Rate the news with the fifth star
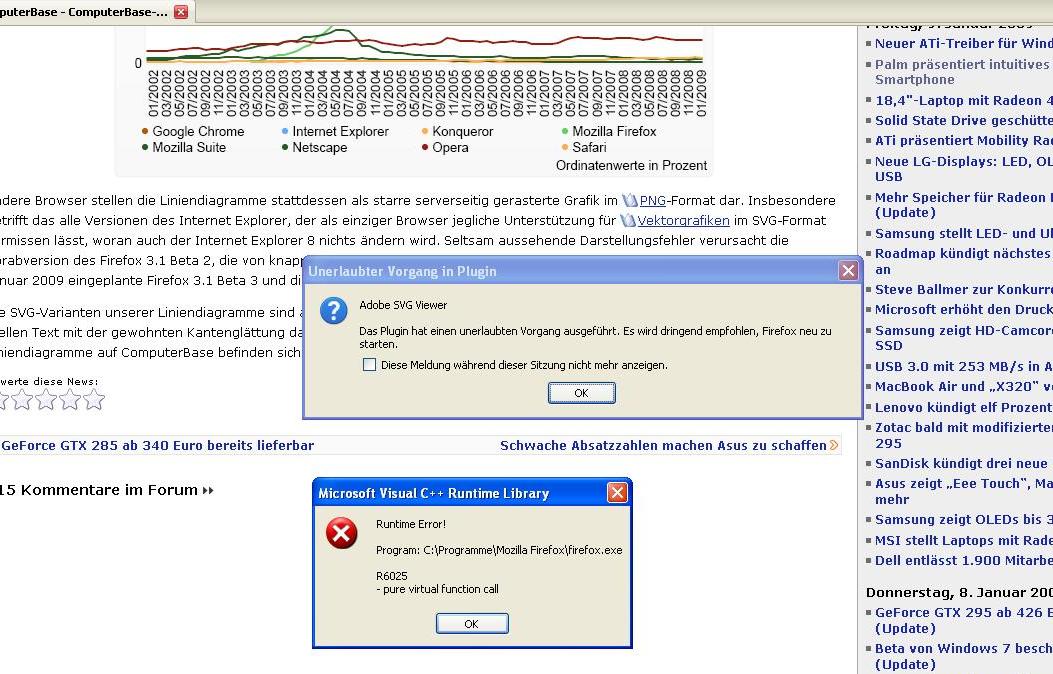Viewport: 1053px width, 674px height. (95, 400)
